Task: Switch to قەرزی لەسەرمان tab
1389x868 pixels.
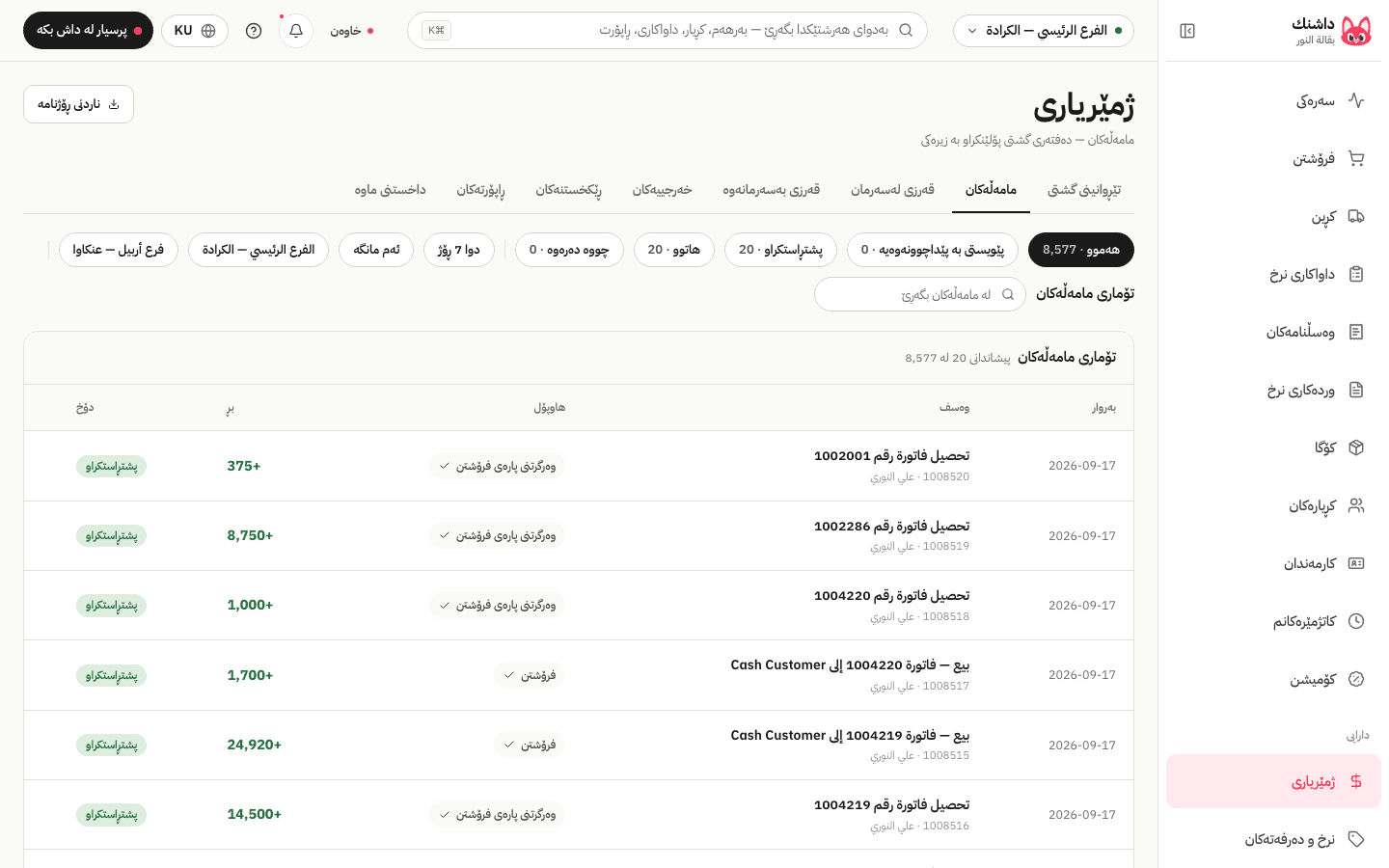Action: [x=892, y=190]
